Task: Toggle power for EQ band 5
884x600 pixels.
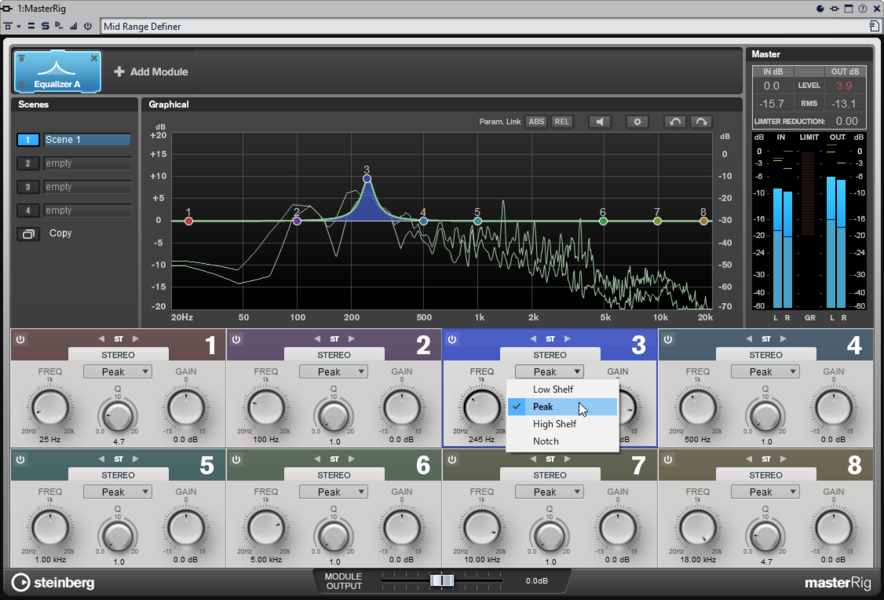Action: click(20, 460)
